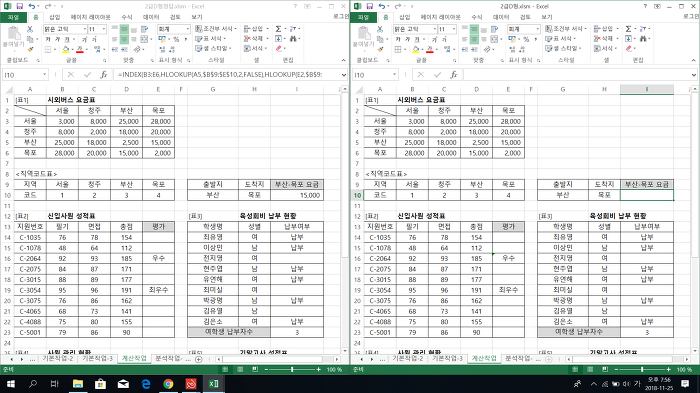Screen dimensions: 700x393
Task: Pick red font color in left 정답 window
Action: 80,49
